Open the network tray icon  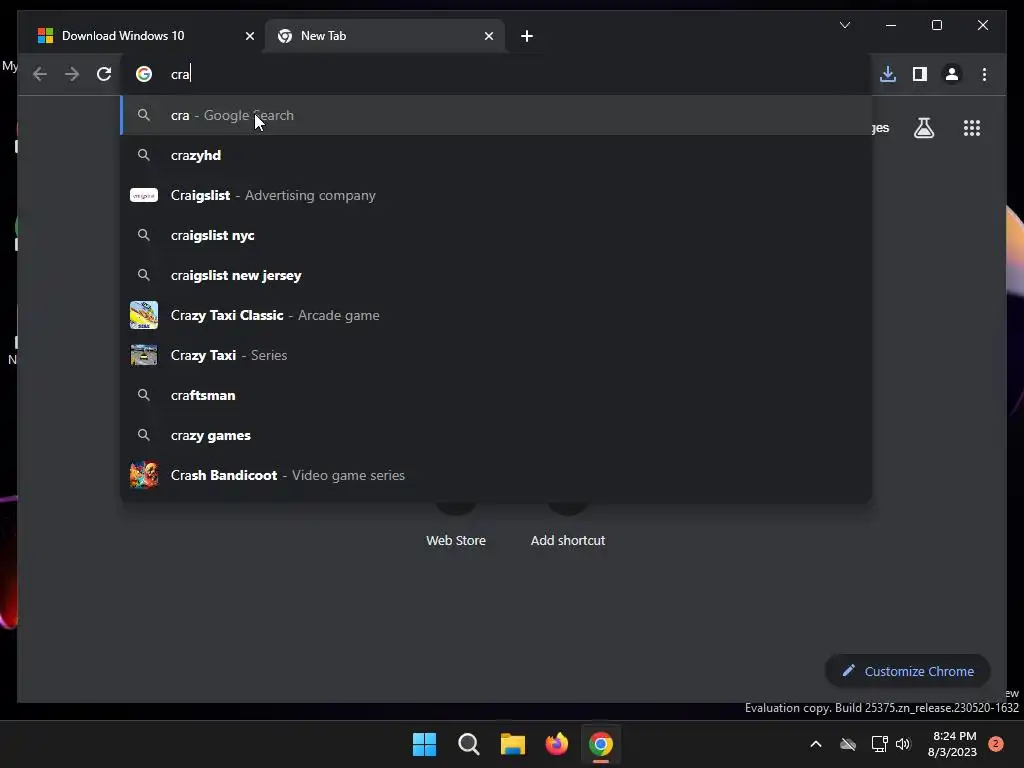tap(879, 744)
